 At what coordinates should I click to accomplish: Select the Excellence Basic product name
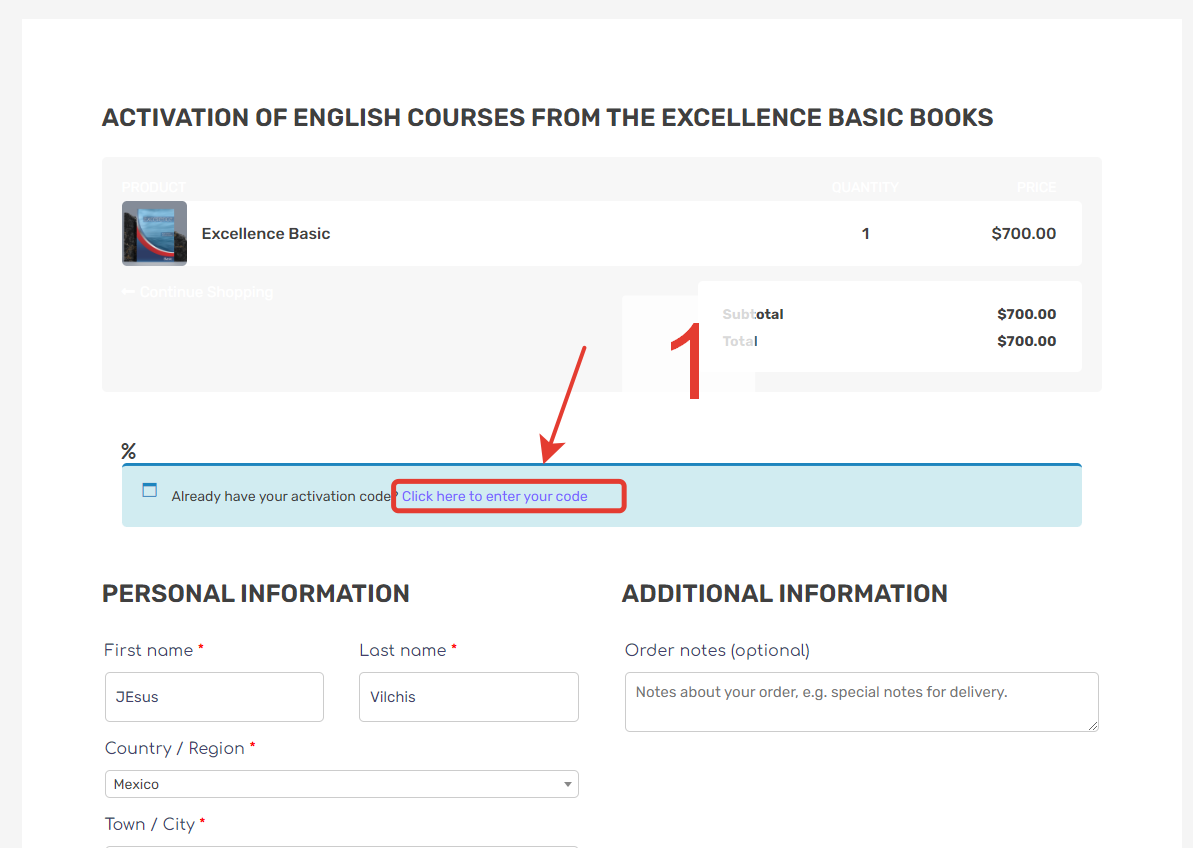point(266,234)
